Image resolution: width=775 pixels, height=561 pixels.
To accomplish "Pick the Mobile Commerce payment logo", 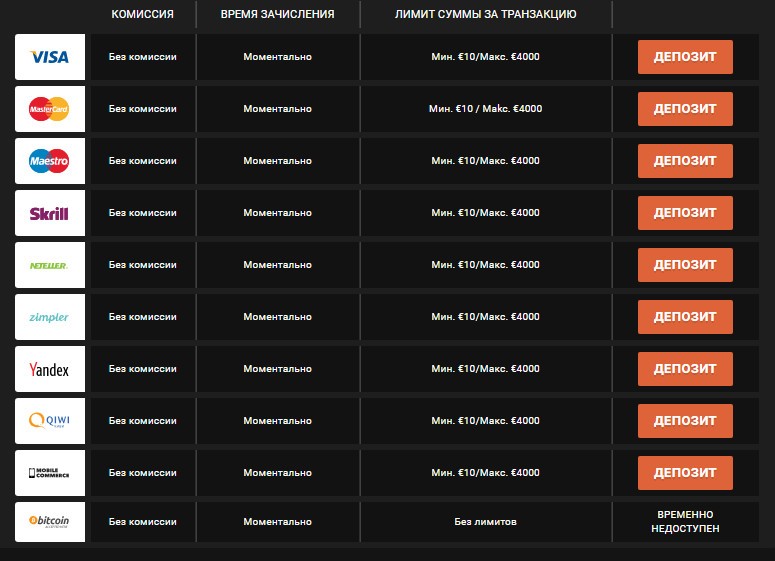I will pos(50,473).
